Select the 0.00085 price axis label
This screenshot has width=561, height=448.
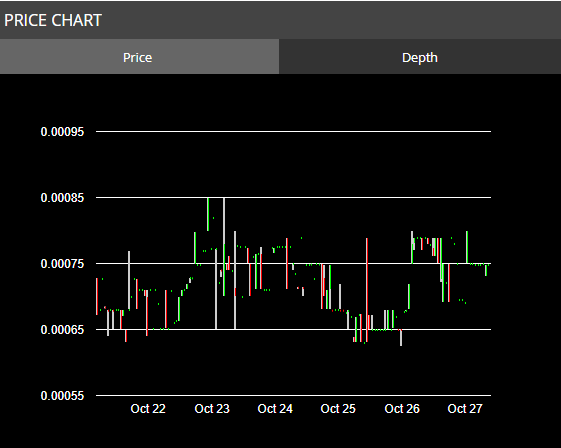click(x=62, y=198)
